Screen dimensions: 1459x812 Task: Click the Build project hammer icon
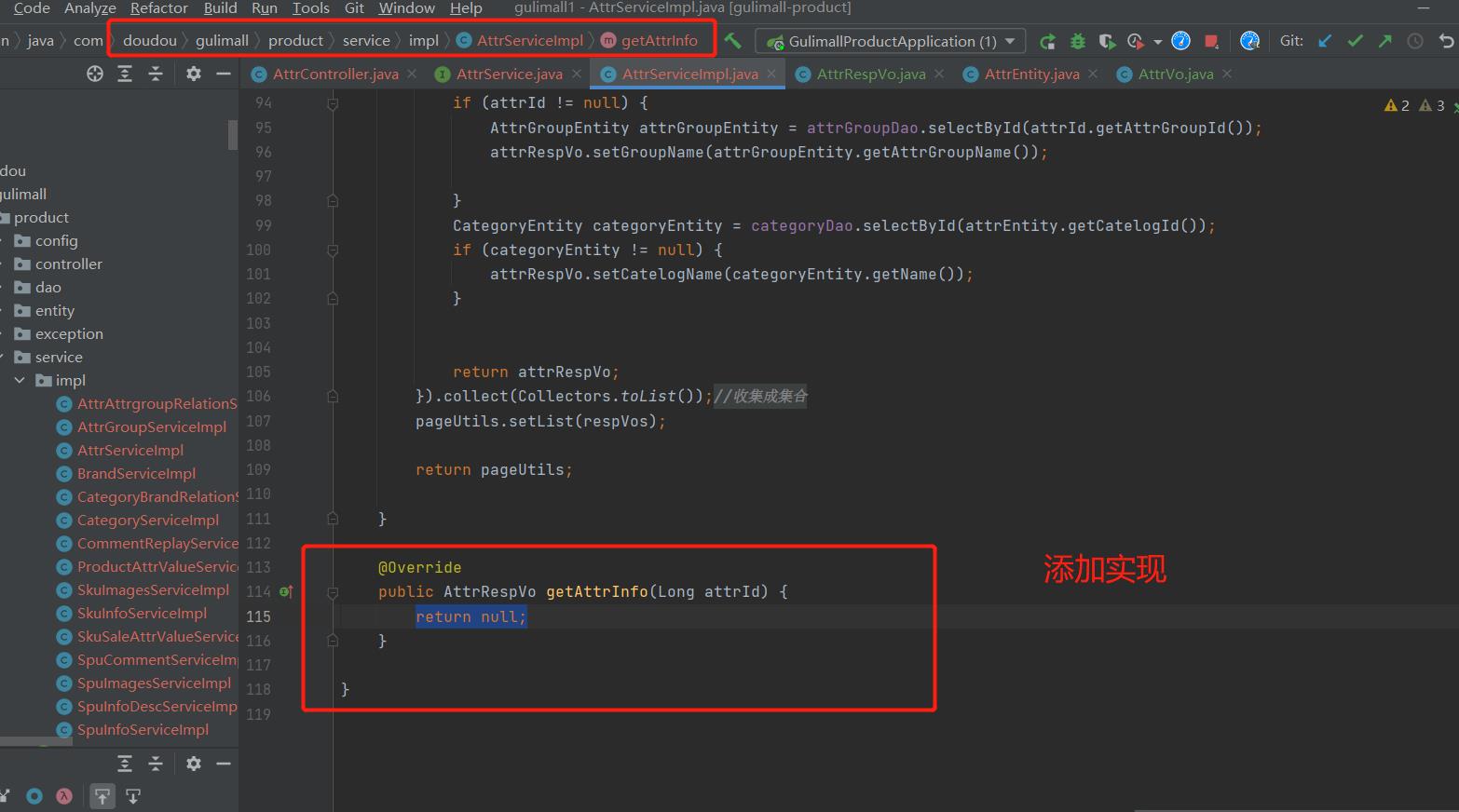[x=733, y=41]
